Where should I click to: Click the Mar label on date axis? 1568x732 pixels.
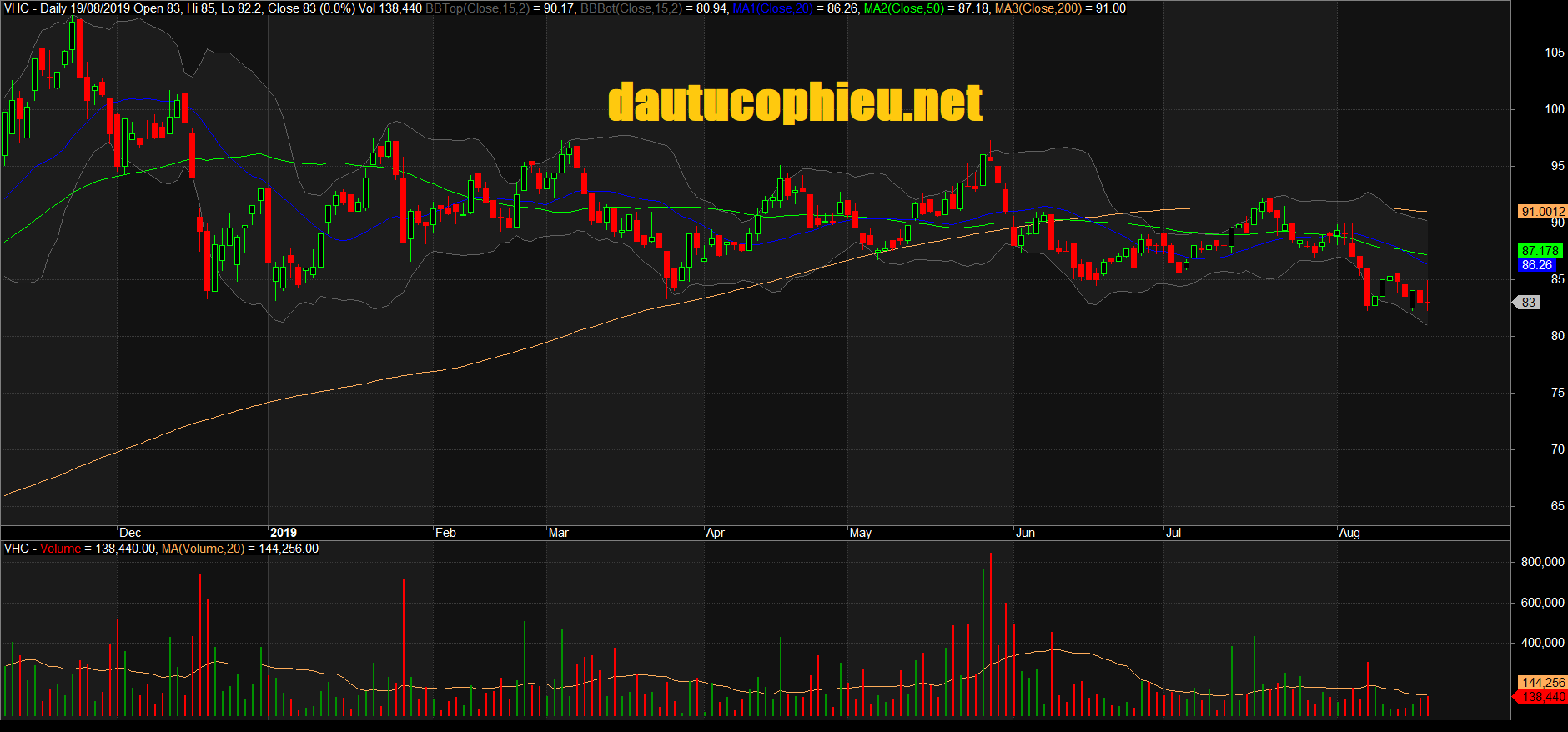click(558, 533)
